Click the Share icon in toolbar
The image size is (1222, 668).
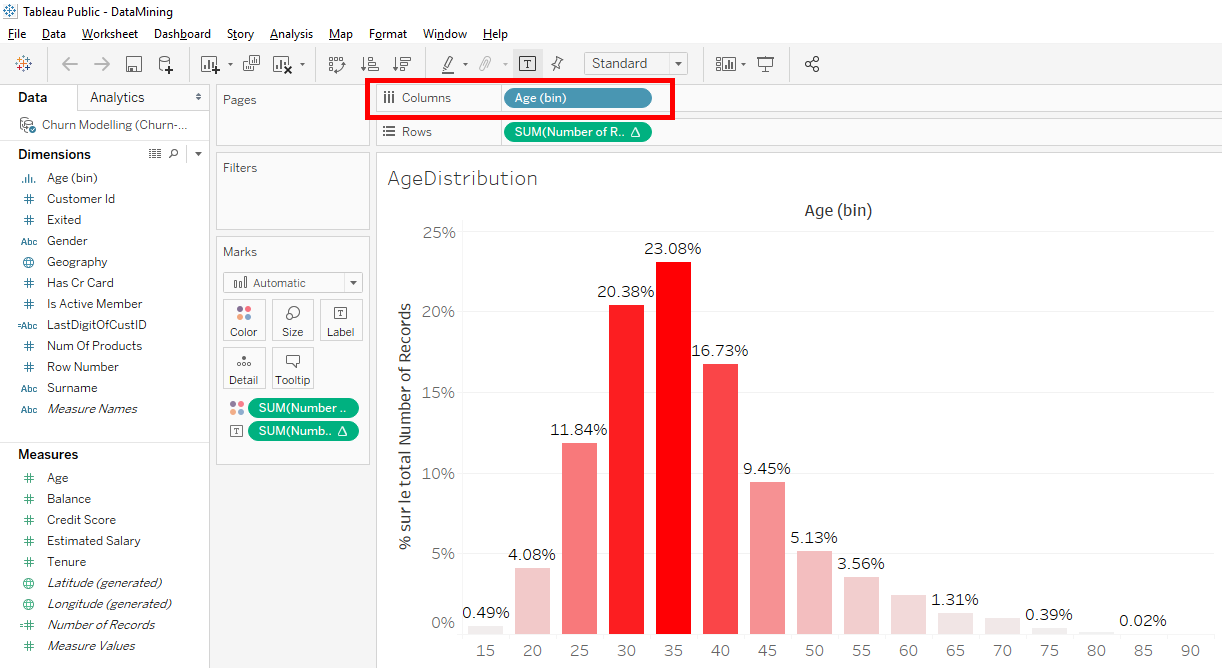pos(812,64)
